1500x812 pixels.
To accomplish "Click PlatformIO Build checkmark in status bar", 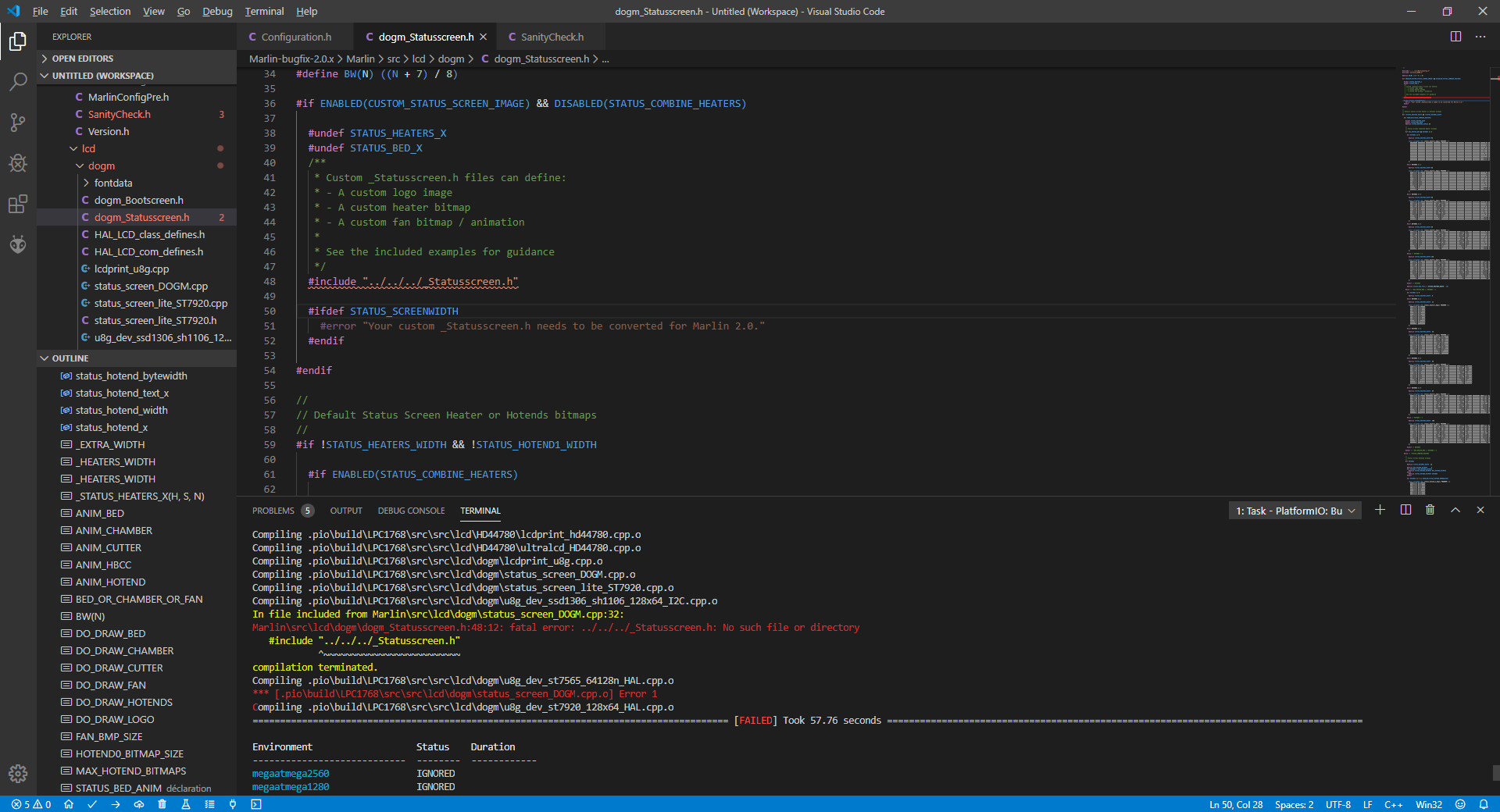I will (92, 804).
